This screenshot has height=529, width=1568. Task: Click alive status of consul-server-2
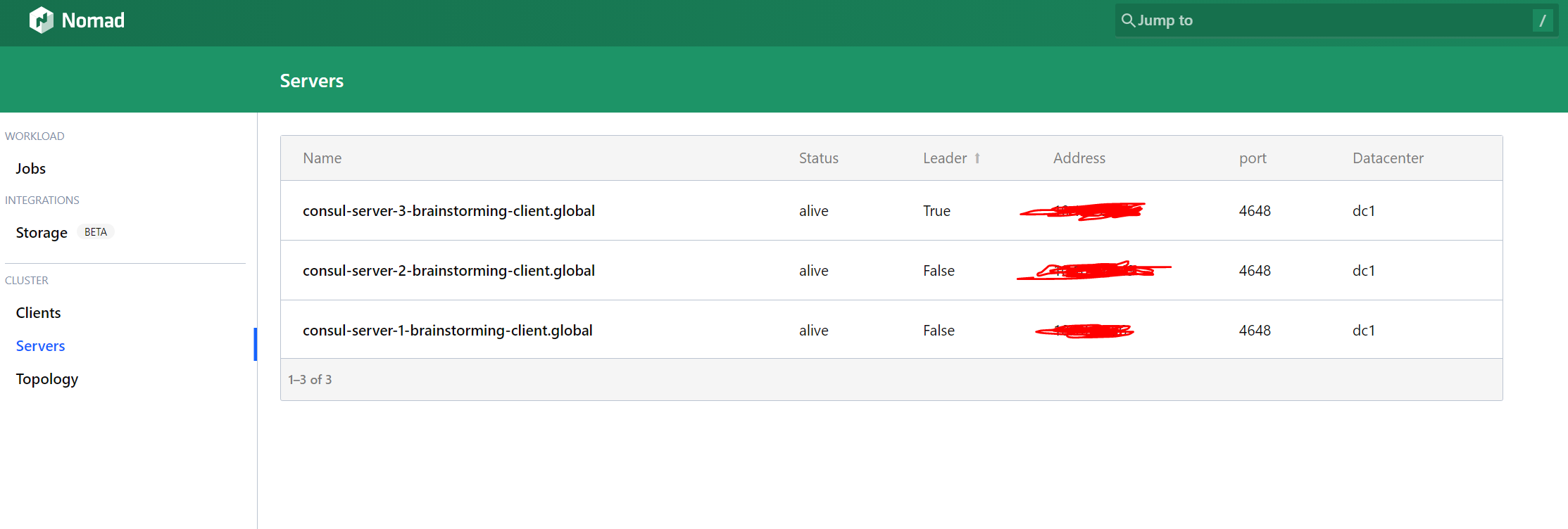pyautogui.click(x=814, y=271)
